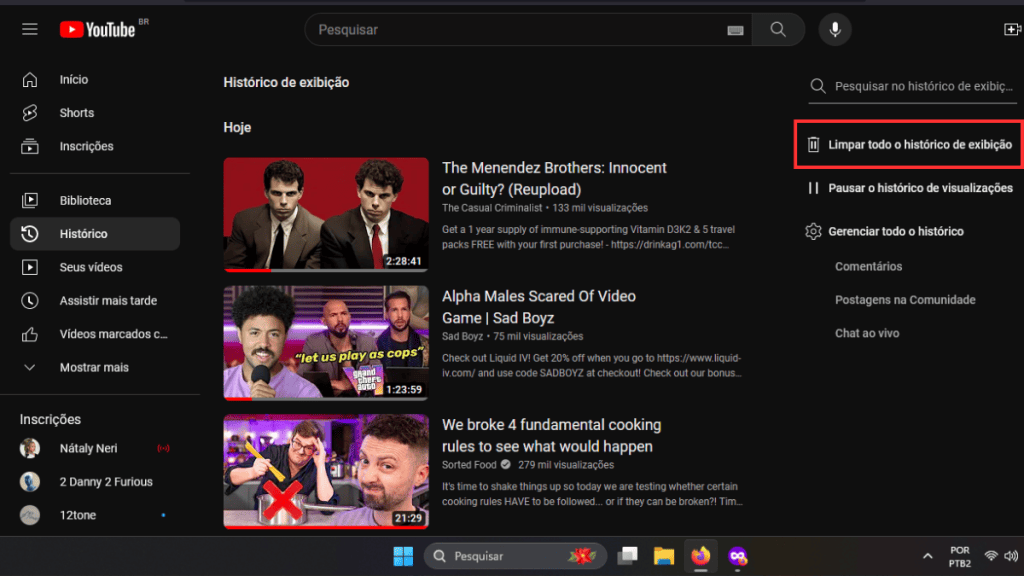This screenshot has width=1024, height=576.
Task: Open the YouTube home menu (hamburger icon)
Action: tap(29, 28)
